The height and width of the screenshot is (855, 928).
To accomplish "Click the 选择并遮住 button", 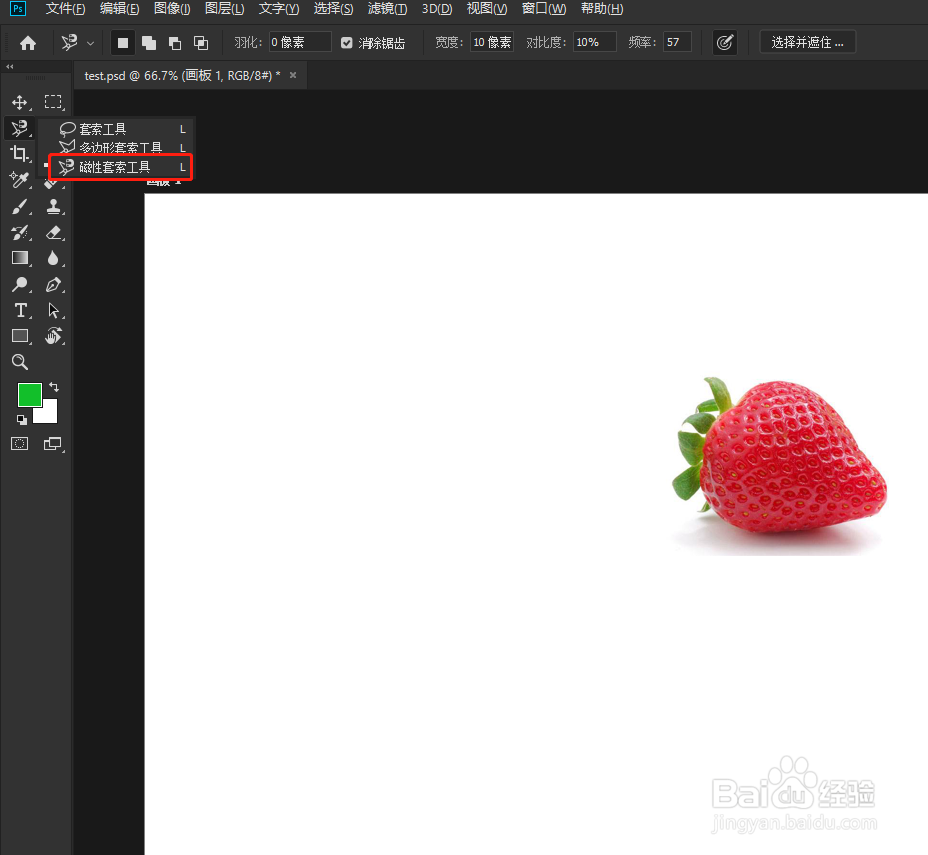I will [x=807, y=43].
